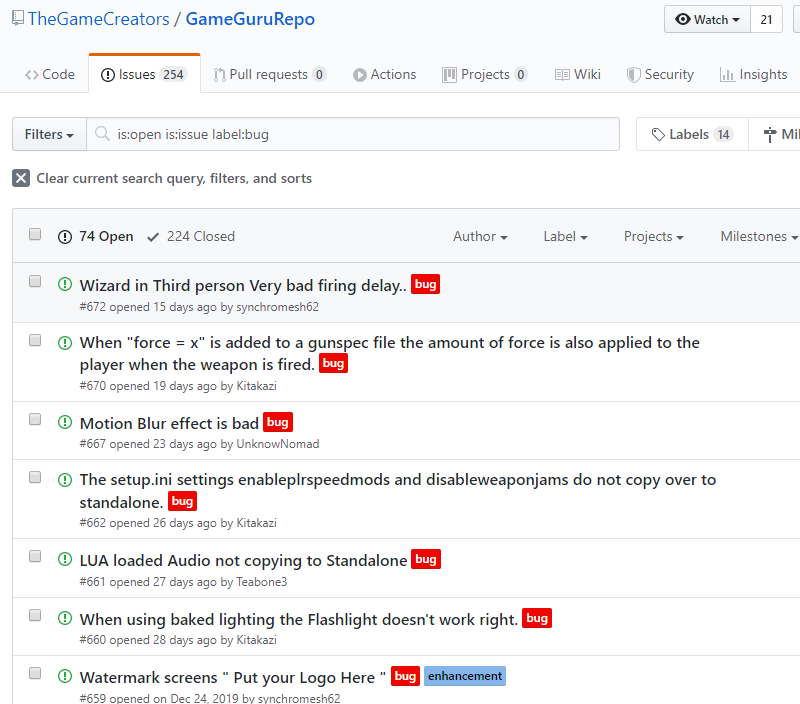Click the open-issue icon for Flashlight issue

pos(65,618)
